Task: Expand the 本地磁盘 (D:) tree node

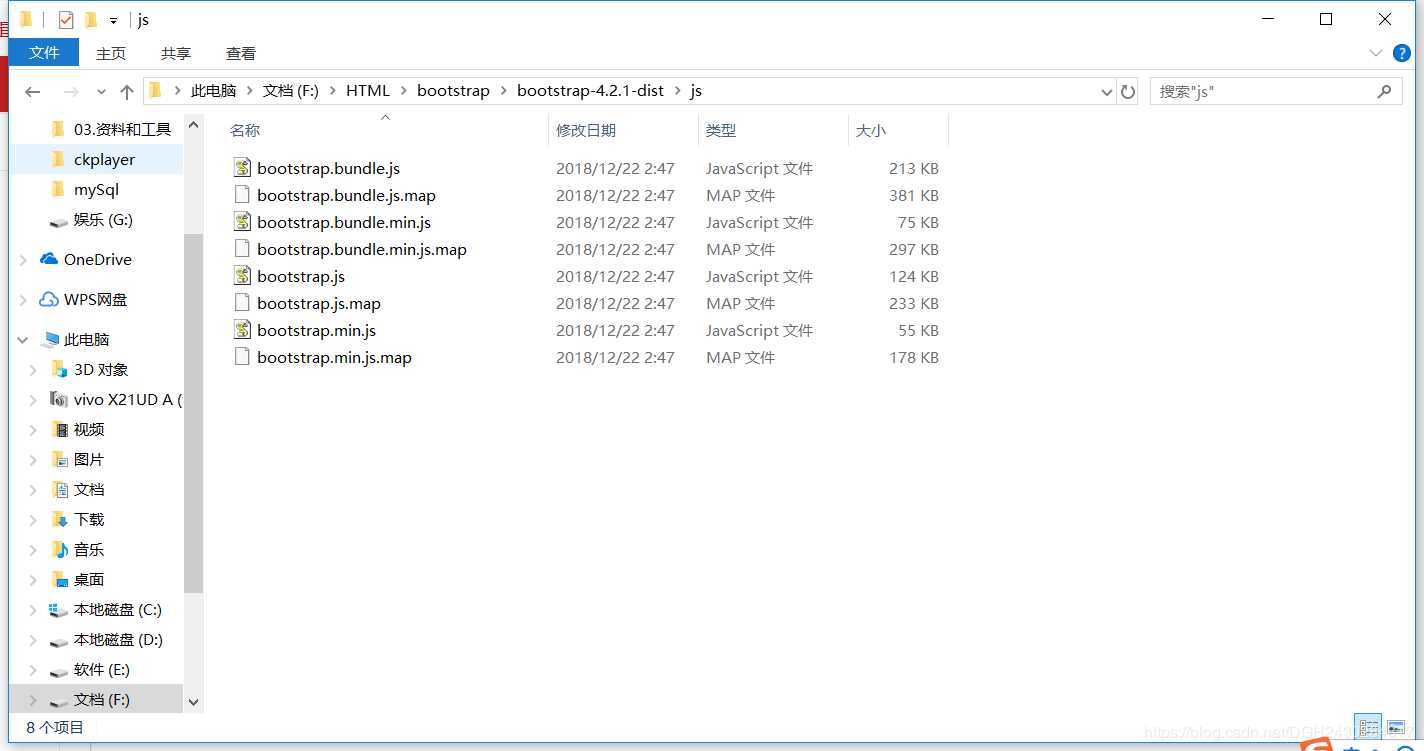Action: [x=33, y=640]
